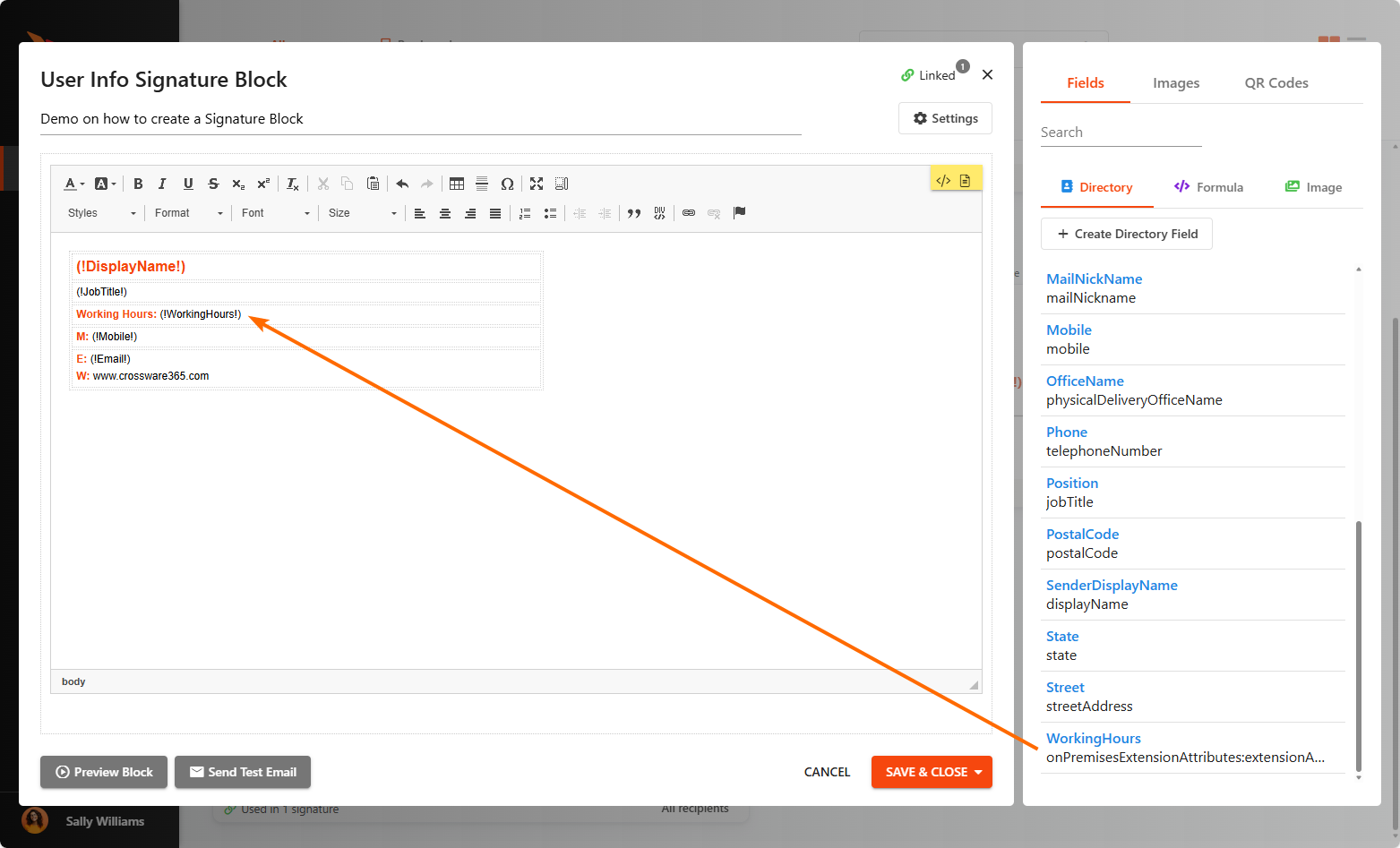The width and height of the screenshot is (1400, 848).
Task: Insert a special character (Omega icon)
Action: (507, 184)
